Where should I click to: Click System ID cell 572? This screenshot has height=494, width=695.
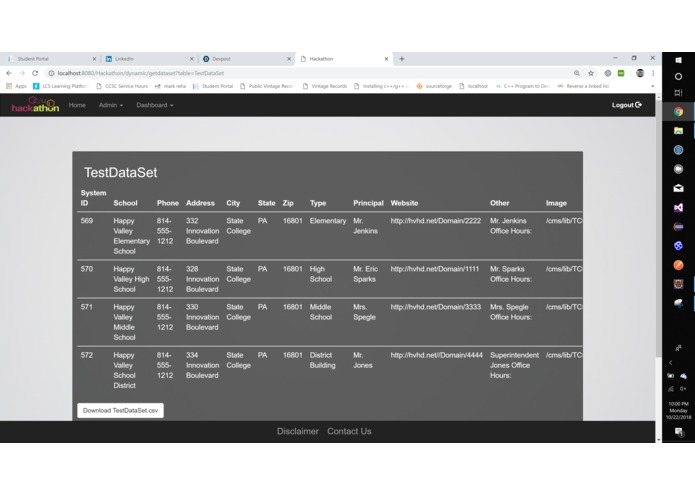87,355
